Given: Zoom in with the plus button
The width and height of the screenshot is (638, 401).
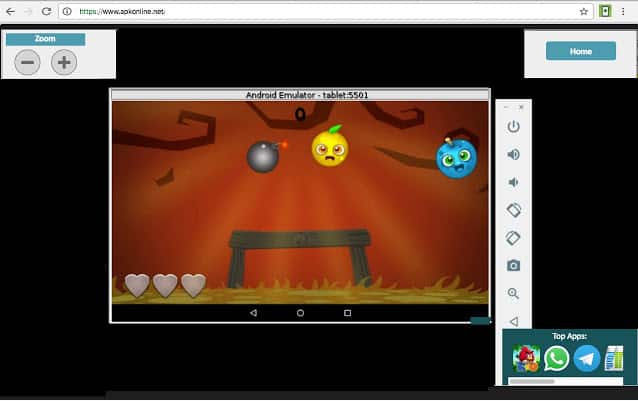Looking at the screenshot, I should (x=64, y=62).
